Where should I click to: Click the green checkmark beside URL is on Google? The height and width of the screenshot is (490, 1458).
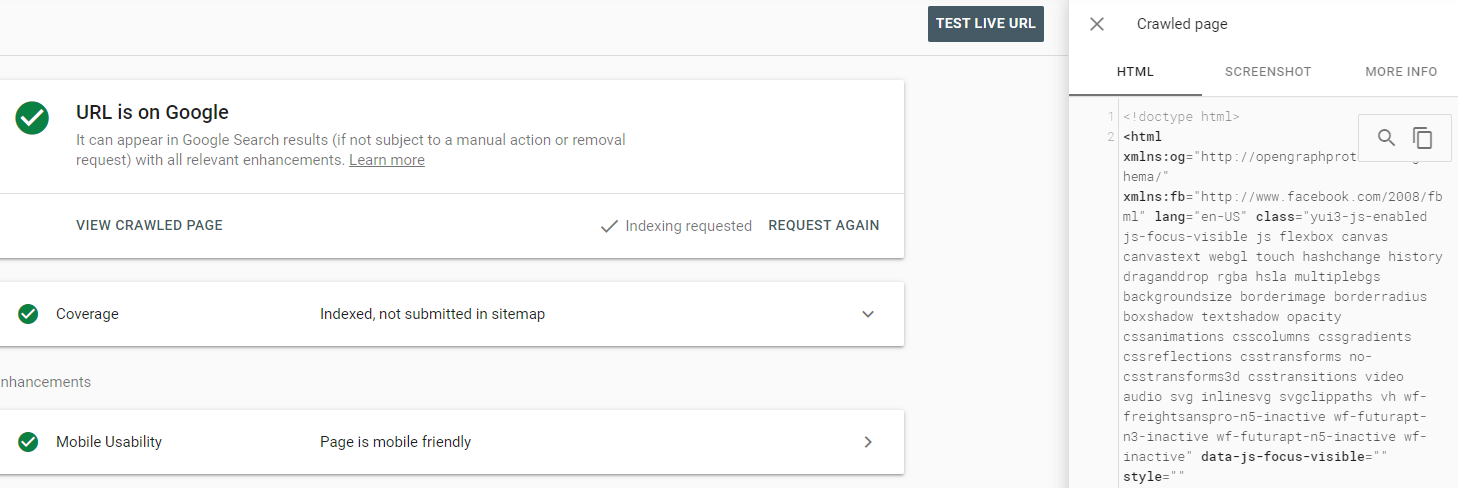[x=32, y=118]
